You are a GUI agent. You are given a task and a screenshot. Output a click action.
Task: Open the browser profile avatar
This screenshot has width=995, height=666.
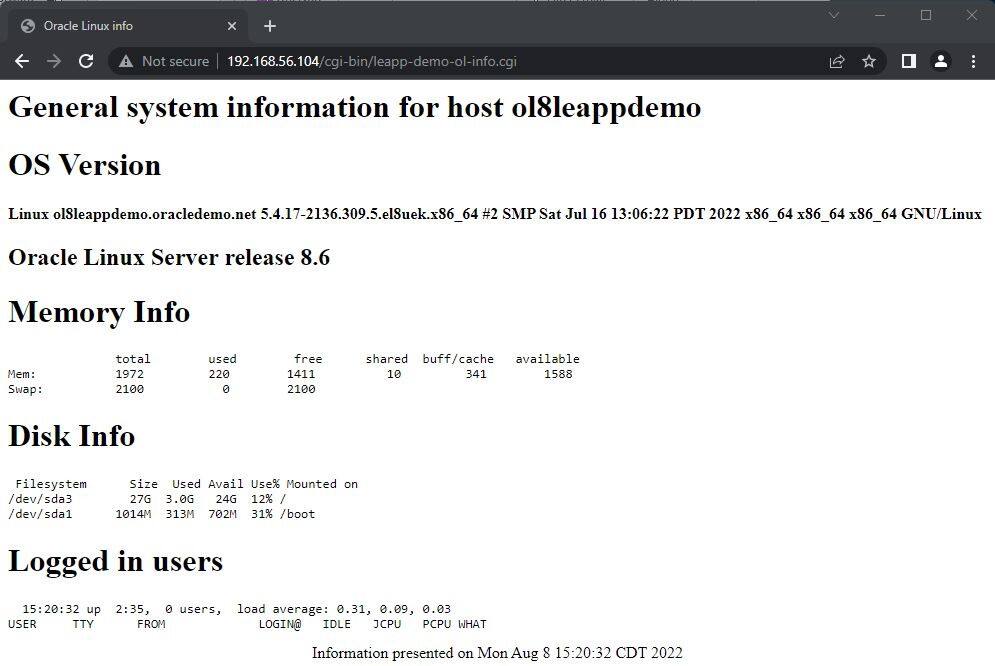click(x=941, y=60)
